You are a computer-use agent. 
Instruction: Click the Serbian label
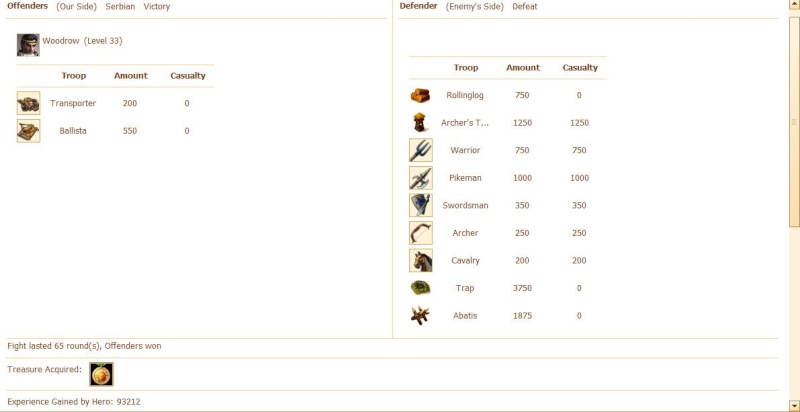(x=120, y=7)
